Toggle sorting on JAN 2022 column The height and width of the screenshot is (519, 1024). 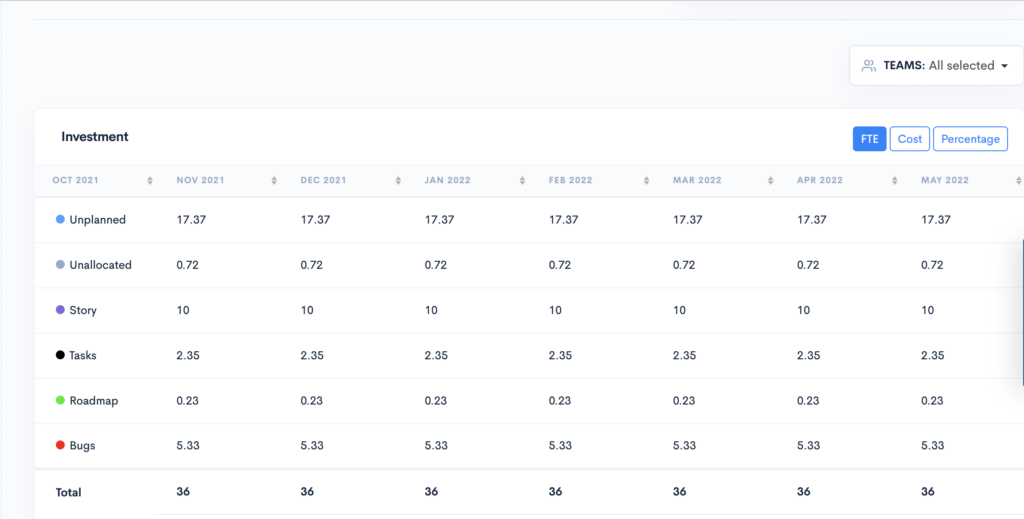[522, 181]
